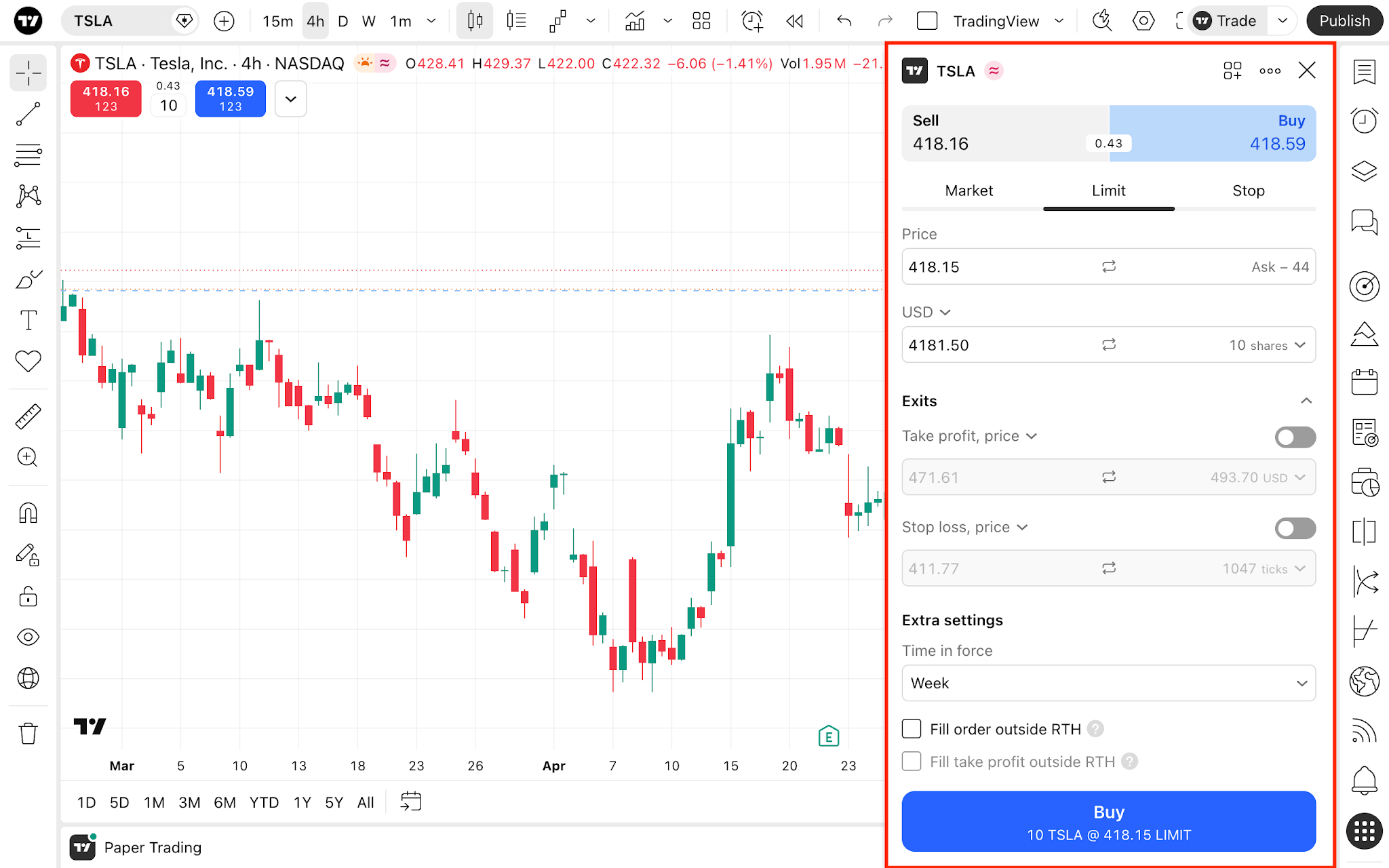Select the brush drawing tool
The image size is (1389, 868).
(28, 279)
